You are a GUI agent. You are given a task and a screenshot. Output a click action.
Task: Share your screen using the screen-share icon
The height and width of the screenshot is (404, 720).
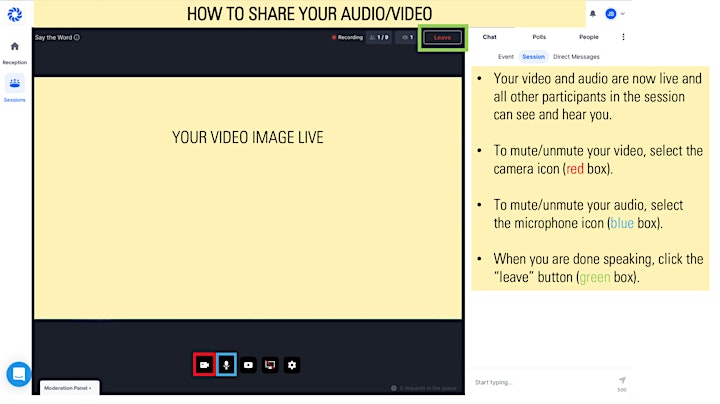pos(270,365)
